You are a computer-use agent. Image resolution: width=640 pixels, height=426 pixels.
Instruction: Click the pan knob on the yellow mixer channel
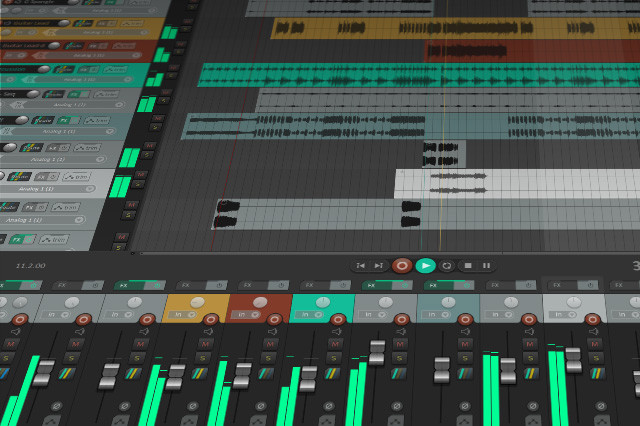[197, 303]
